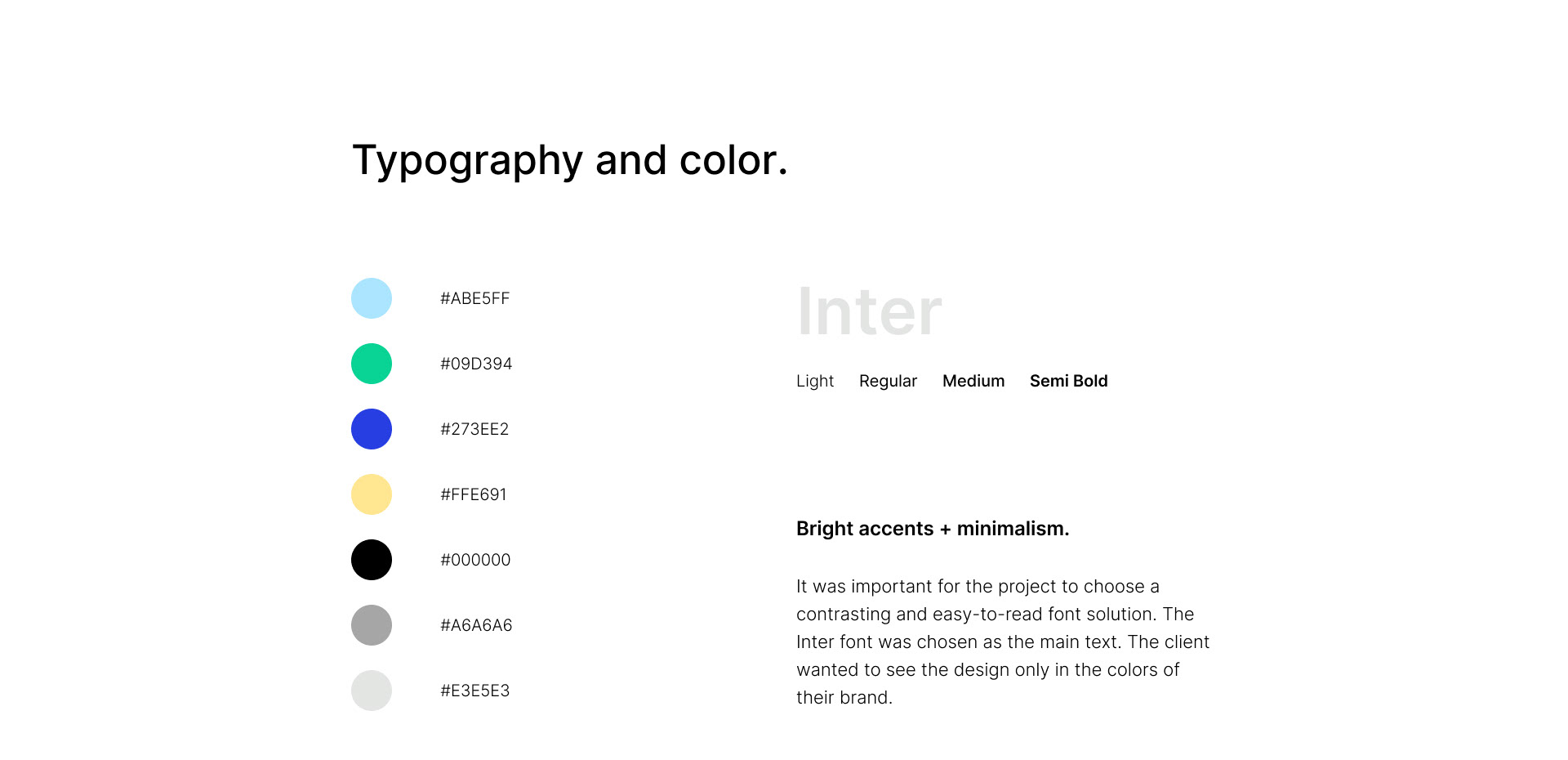Click the Typography and color heading

pyautogui.click(x=569, y=160)
